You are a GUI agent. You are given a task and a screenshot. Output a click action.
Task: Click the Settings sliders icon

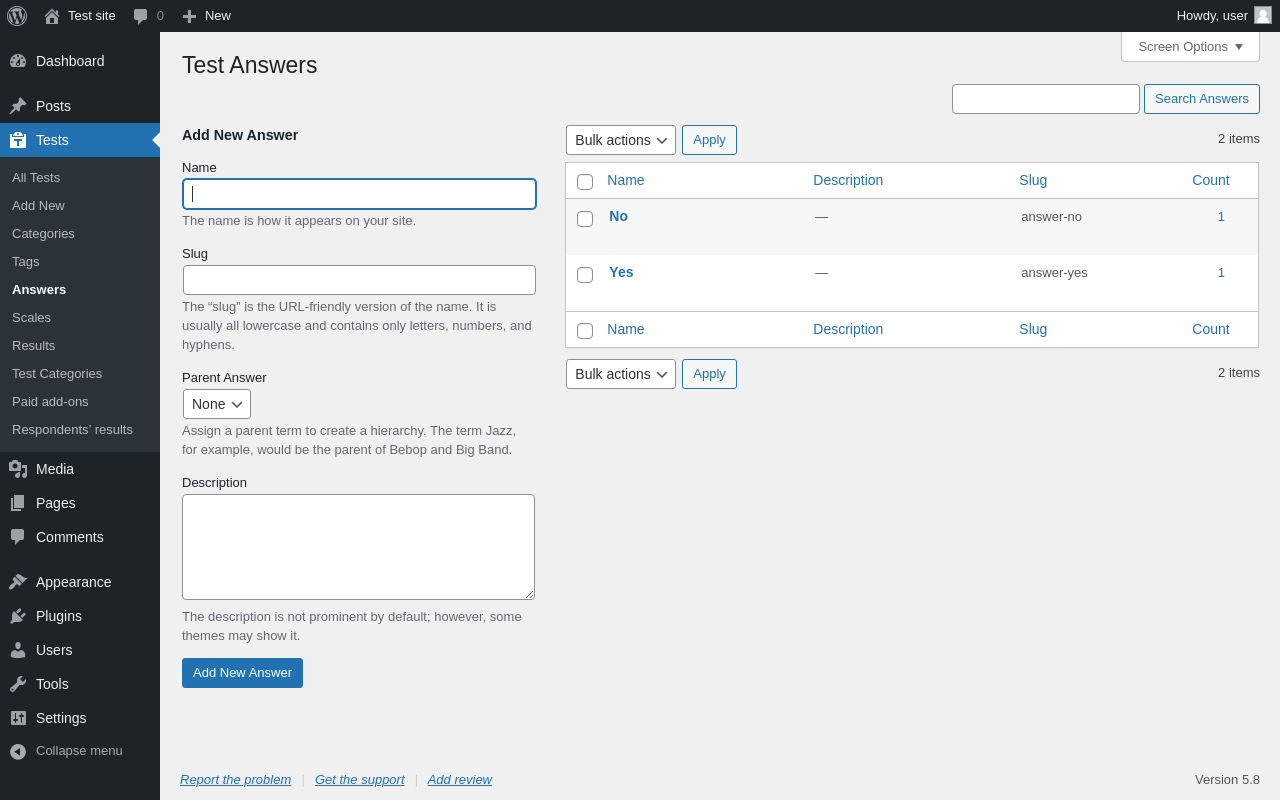18,718
